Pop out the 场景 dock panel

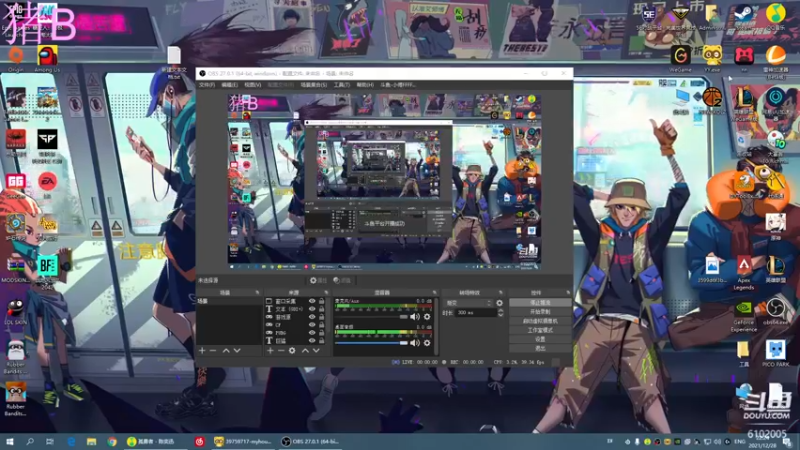tap(257, 292)
